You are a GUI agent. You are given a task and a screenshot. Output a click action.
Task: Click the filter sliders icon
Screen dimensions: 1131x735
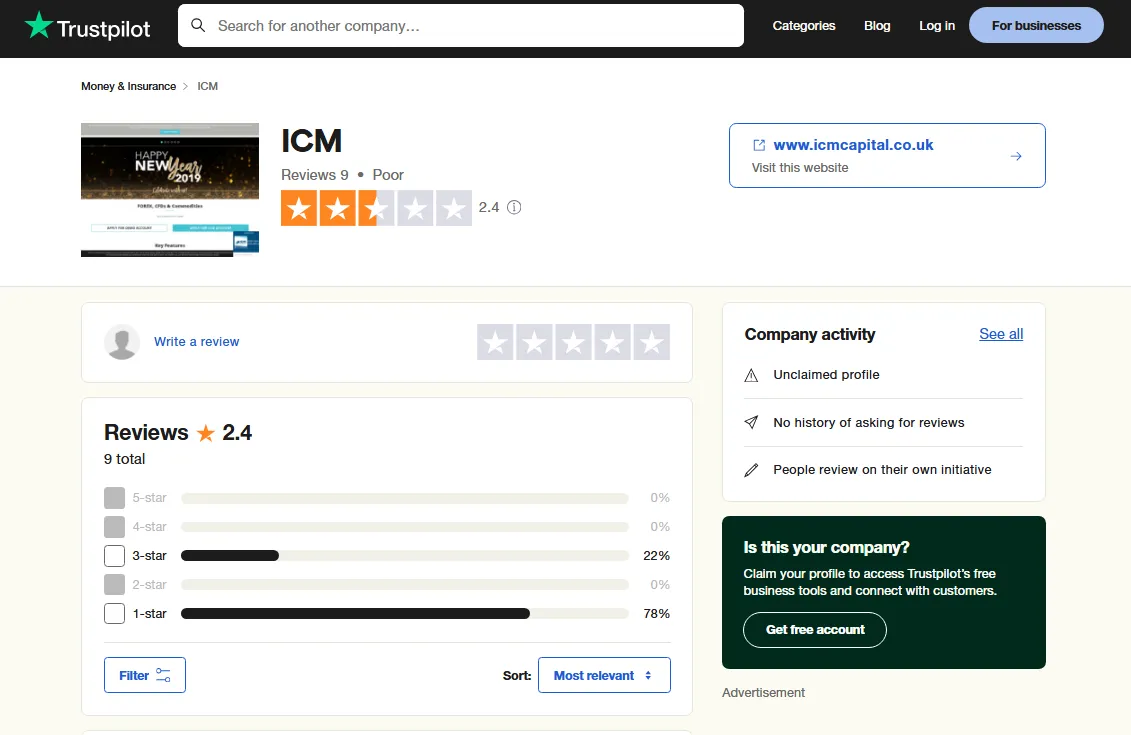pos(163,676)
